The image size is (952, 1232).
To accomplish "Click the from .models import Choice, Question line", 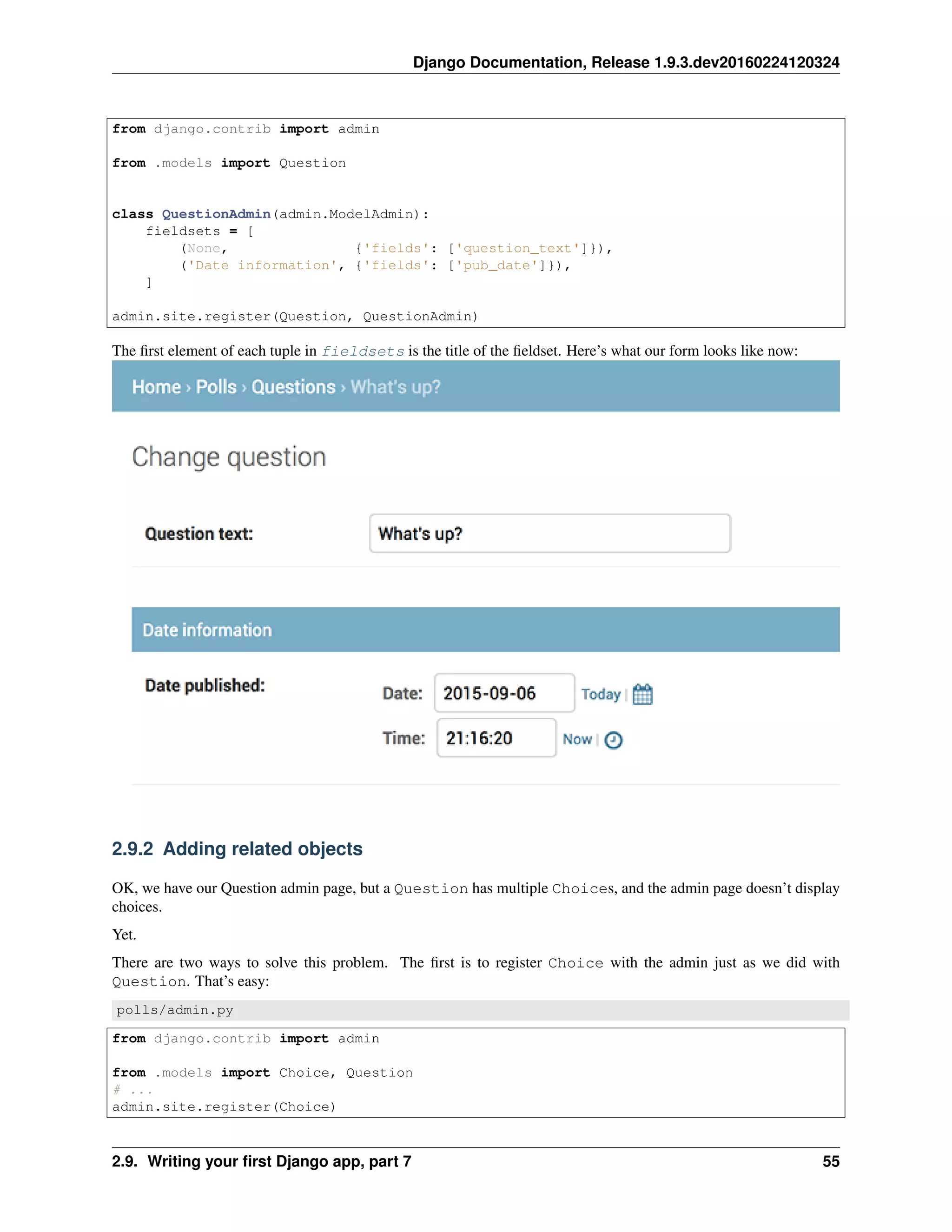I will [x=262, y=1073].
